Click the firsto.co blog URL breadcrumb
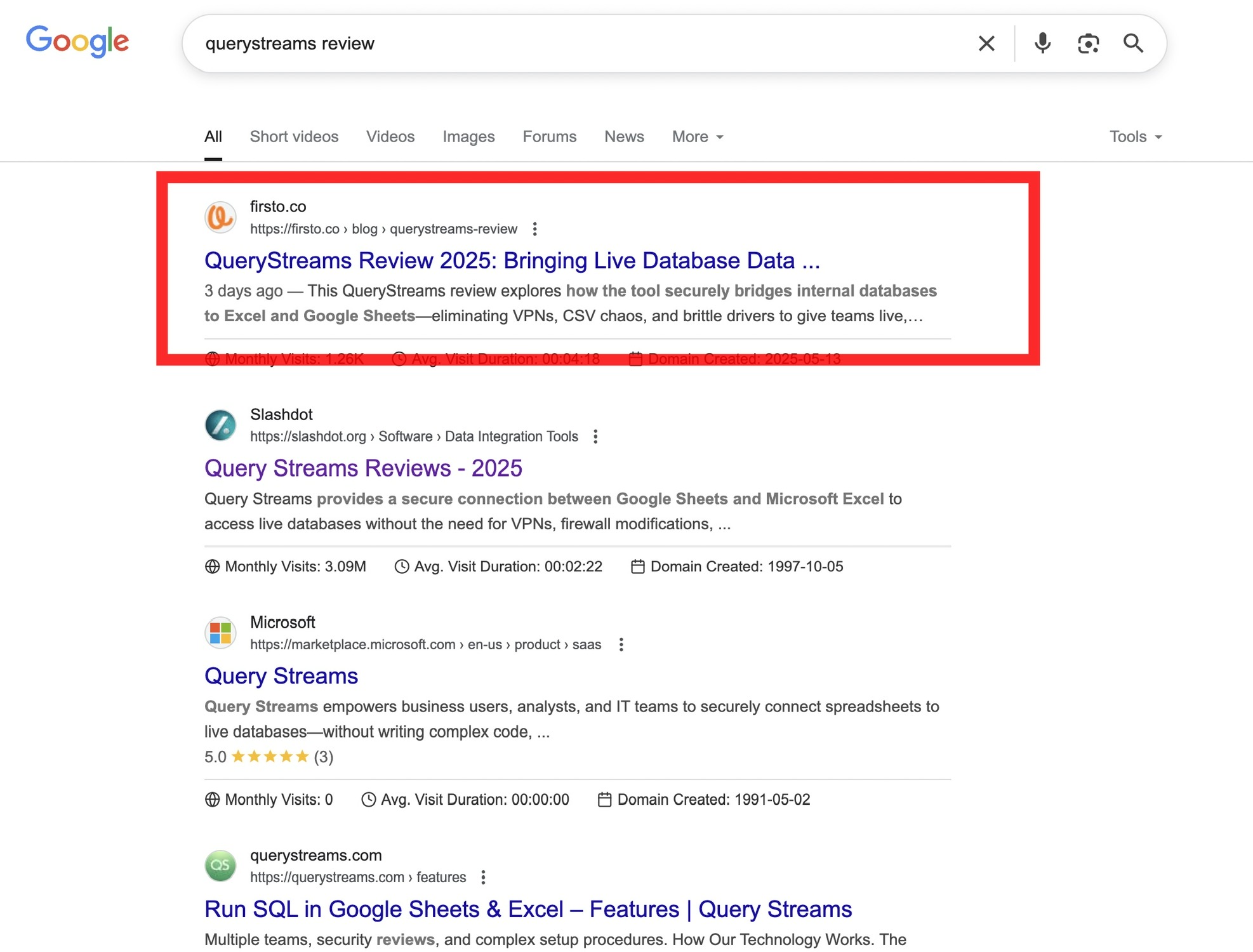This screenshot has height=952, width=1253. 383,229
